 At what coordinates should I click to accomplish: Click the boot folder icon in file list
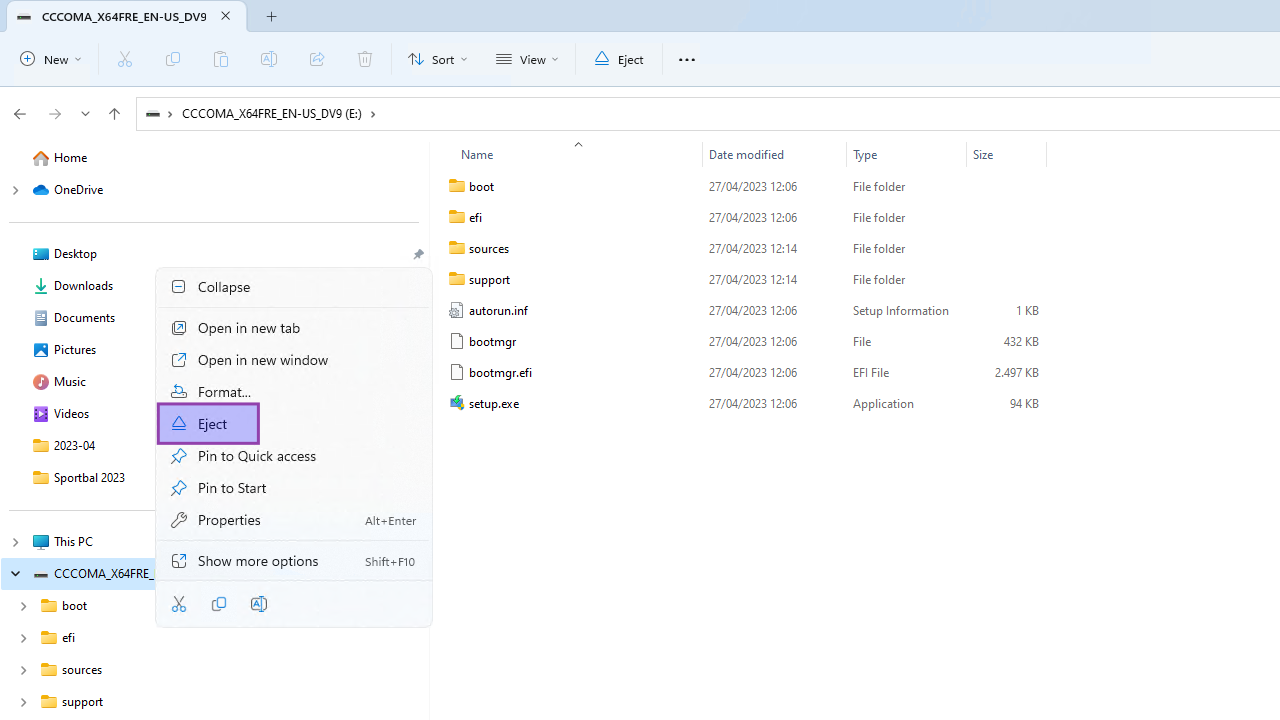[x=457, y=186]
